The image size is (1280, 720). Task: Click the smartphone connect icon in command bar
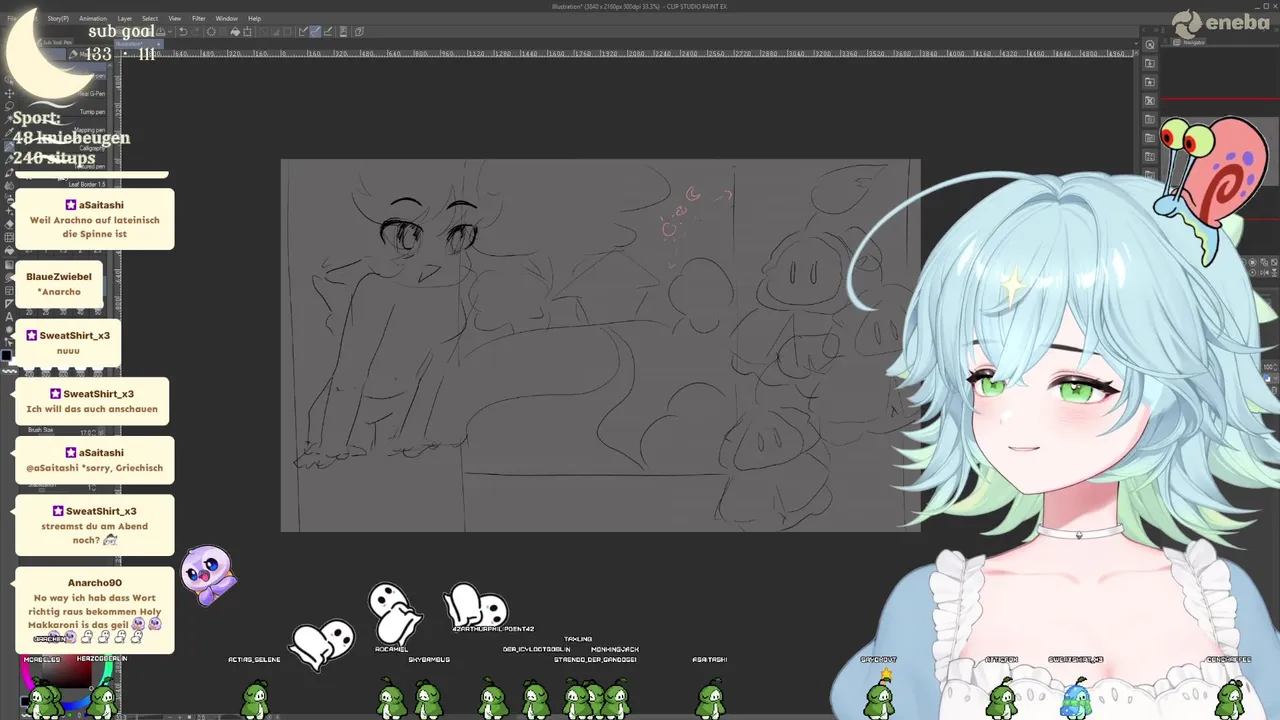343,31
